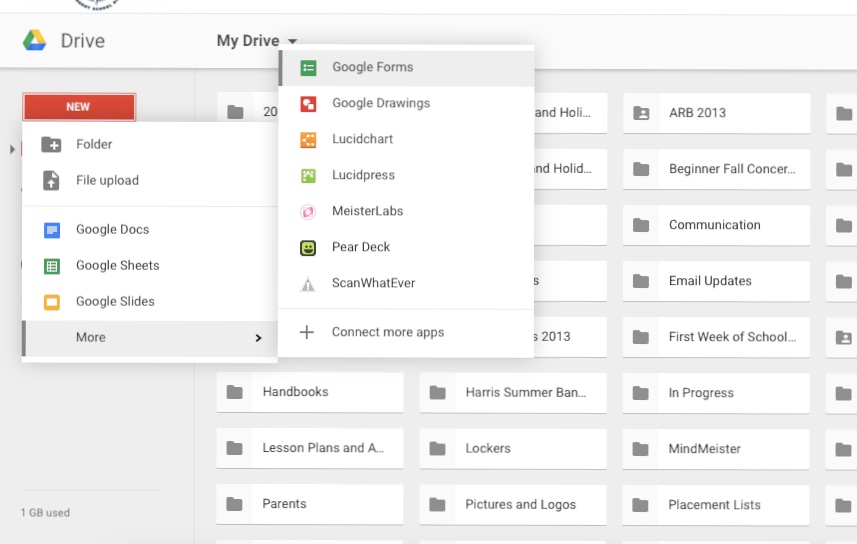Click the Lucidchart icon
Viewport: 857px width, 544px height.
point(308,140)
